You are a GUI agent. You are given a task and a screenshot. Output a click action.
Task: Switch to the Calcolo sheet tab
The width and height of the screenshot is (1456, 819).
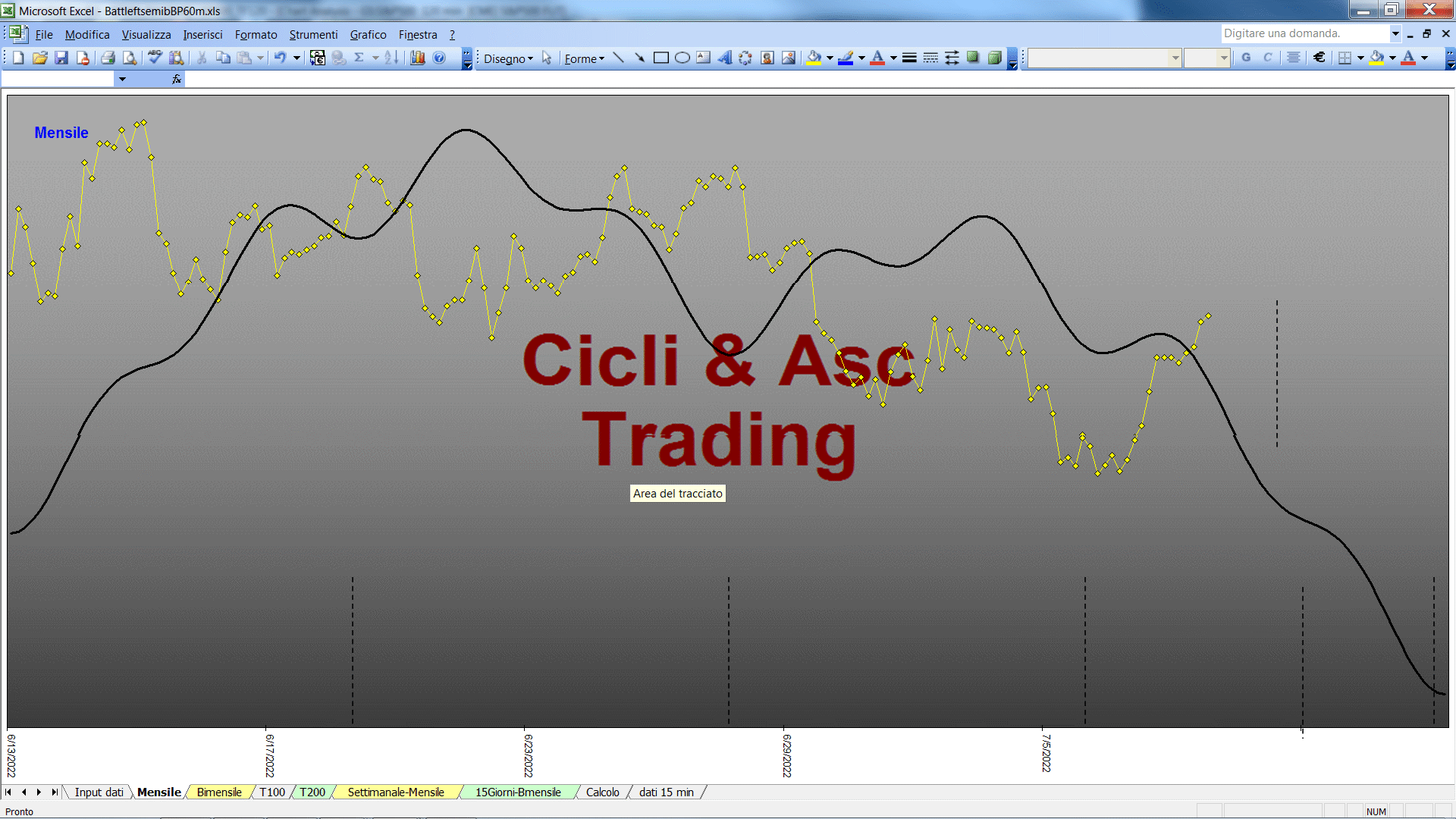tap(602, 792)
